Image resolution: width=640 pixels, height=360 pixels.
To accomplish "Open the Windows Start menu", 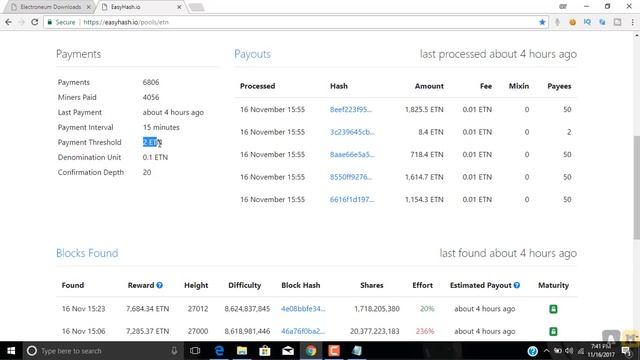I will click(11, 351).
